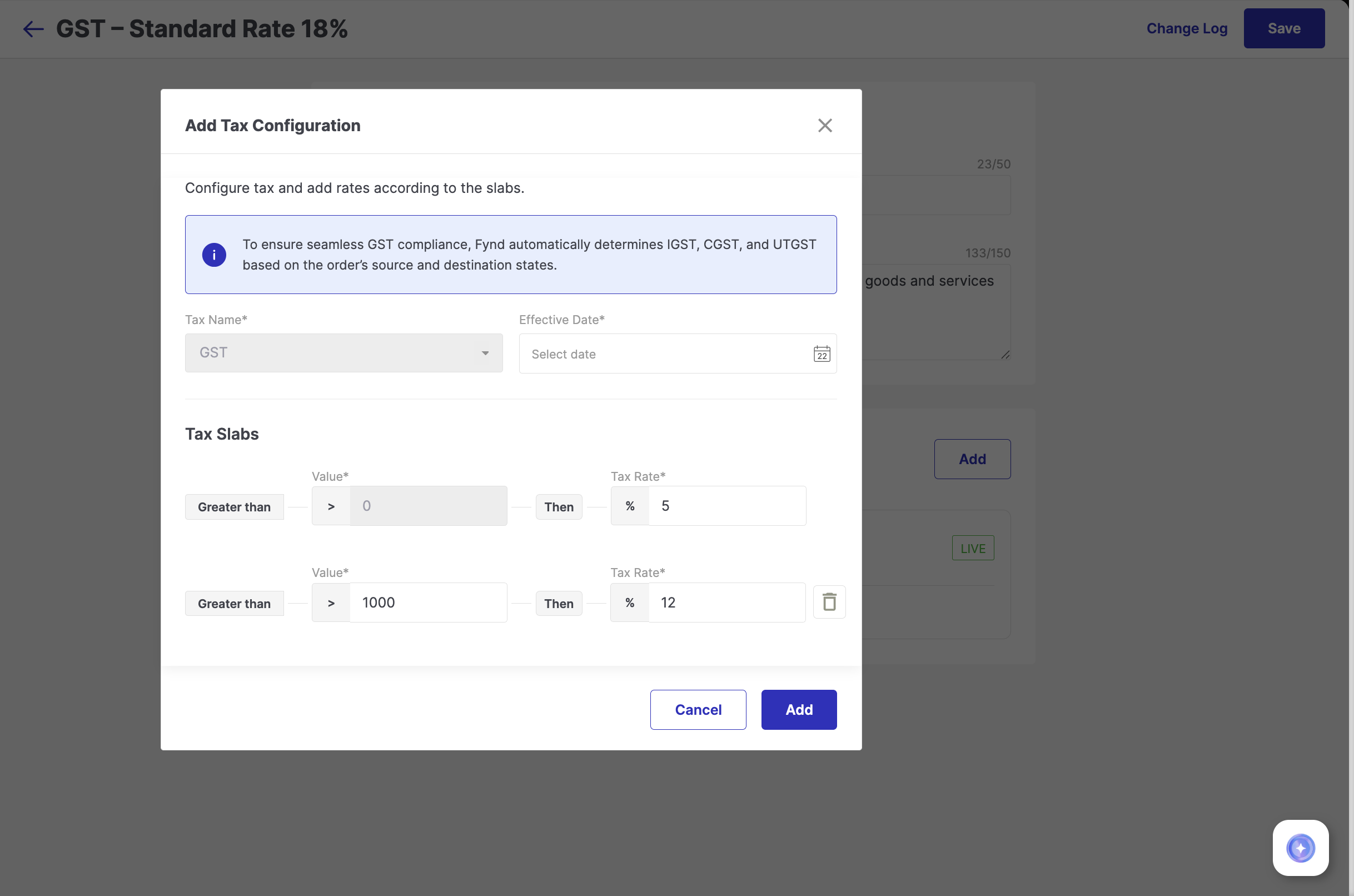
Task: Click the first Greater than condition label
Action: [x=234, y=507]
